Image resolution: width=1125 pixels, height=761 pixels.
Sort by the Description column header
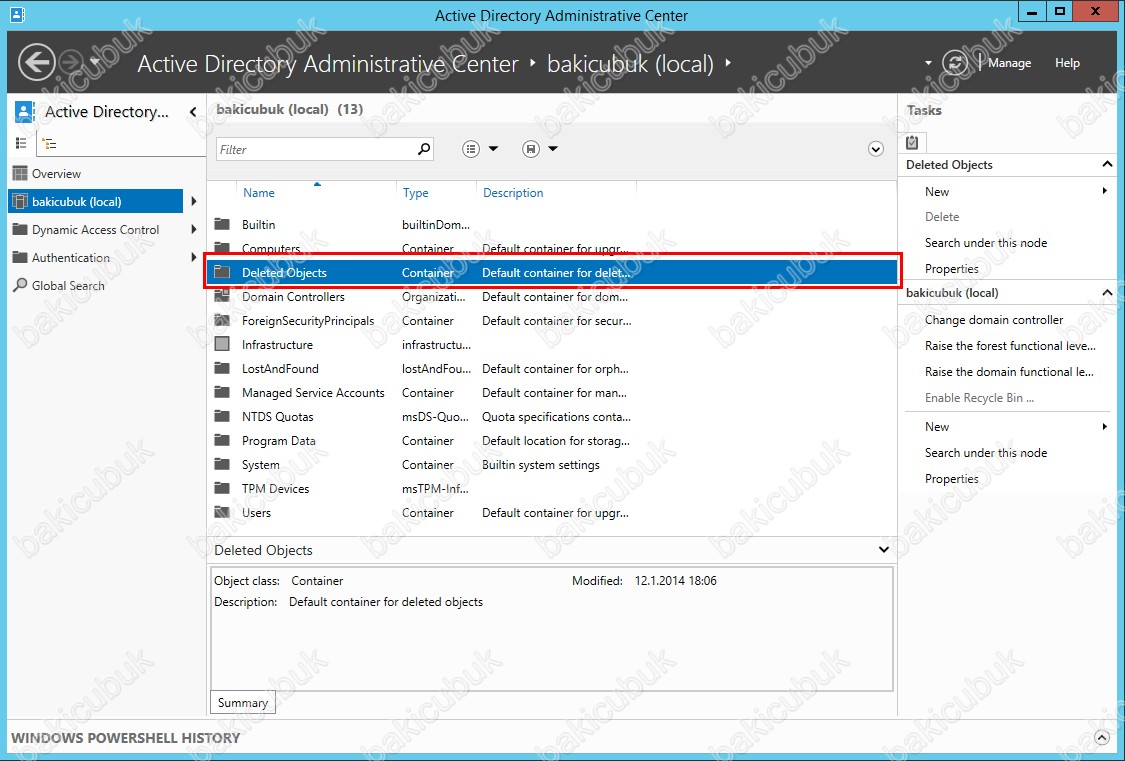(513, 193)
